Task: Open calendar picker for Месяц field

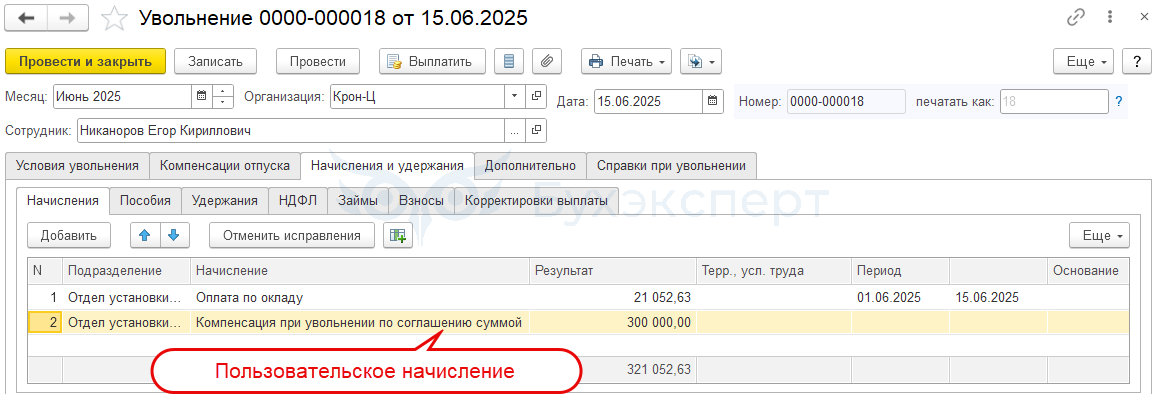Action: coord(202,97)
